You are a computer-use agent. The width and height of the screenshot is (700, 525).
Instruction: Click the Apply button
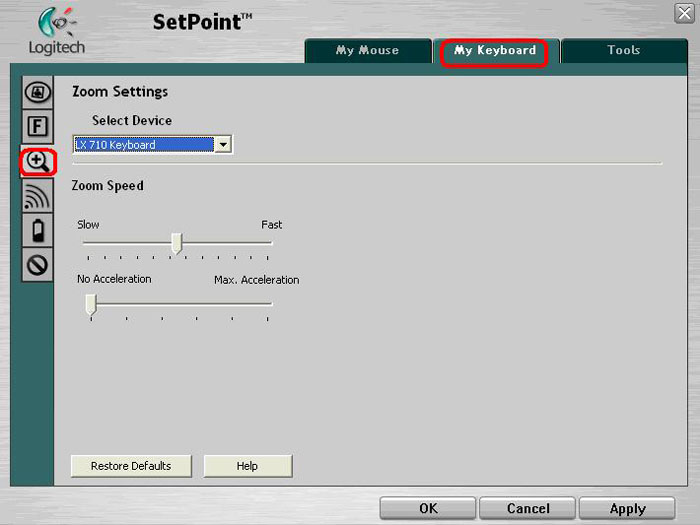coord(627,508)
